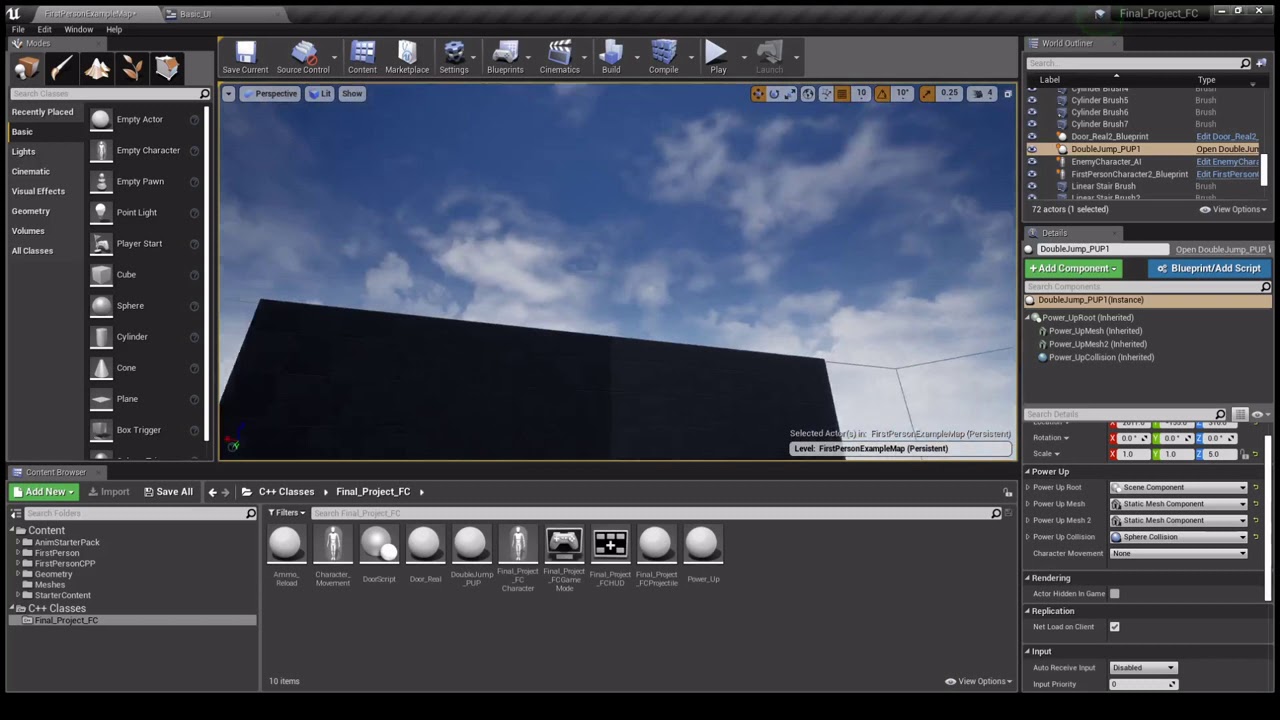
Task: Click Blueprint/Add Script button
Action: click(1210, 268)
